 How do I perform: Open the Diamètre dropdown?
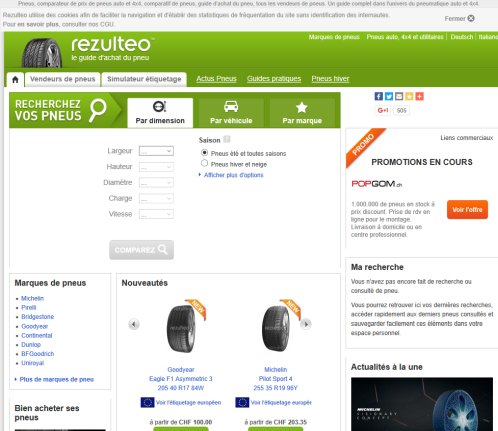[x=156, y=183]
